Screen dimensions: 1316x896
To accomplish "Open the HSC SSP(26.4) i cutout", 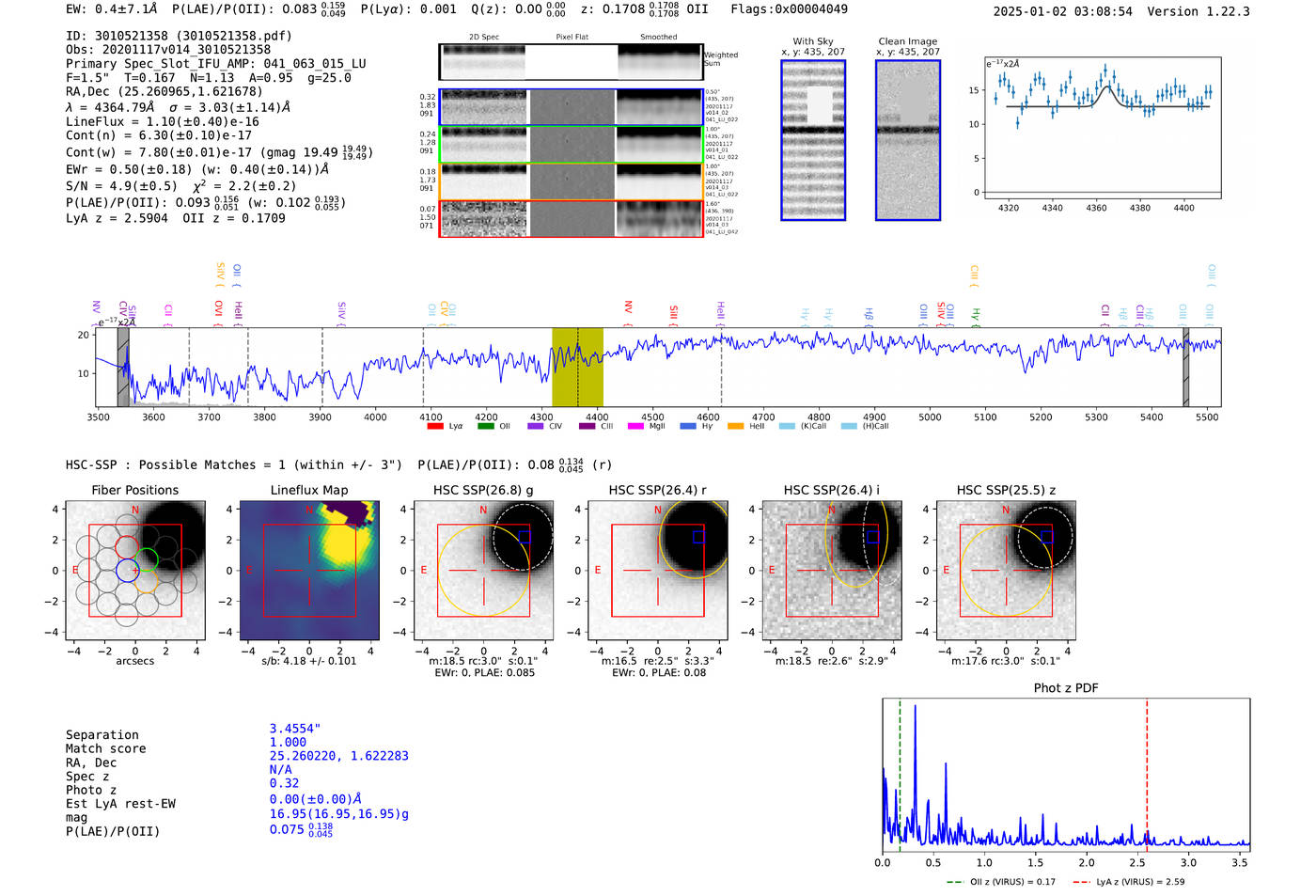I will click(832, 571).
